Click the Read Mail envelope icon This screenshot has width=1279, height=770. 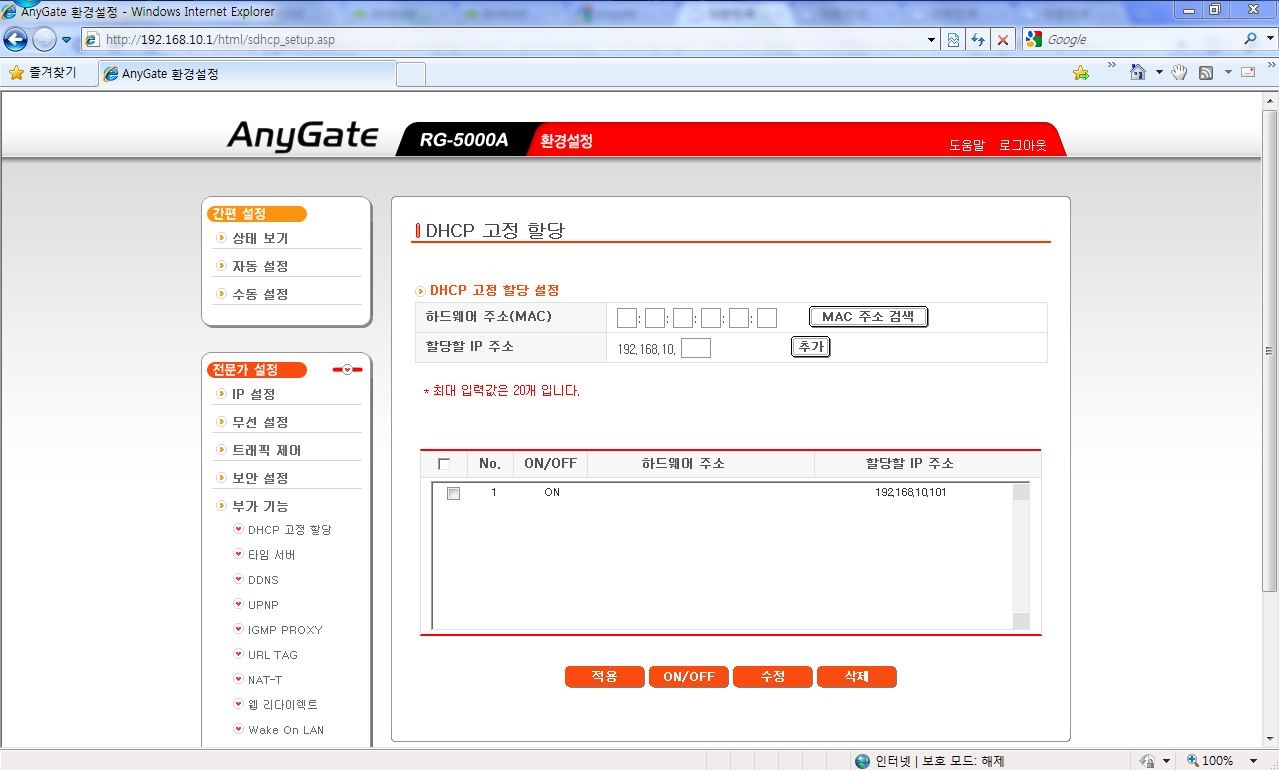(1248, 73)
